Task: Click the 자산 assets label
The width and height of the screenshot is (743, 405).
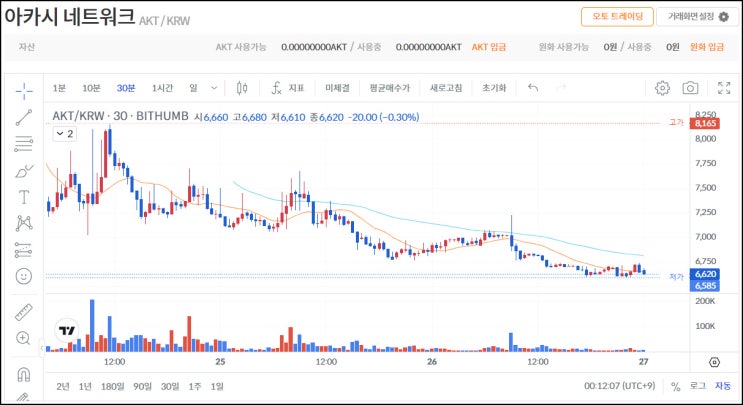Action: (x=27, y=47)
